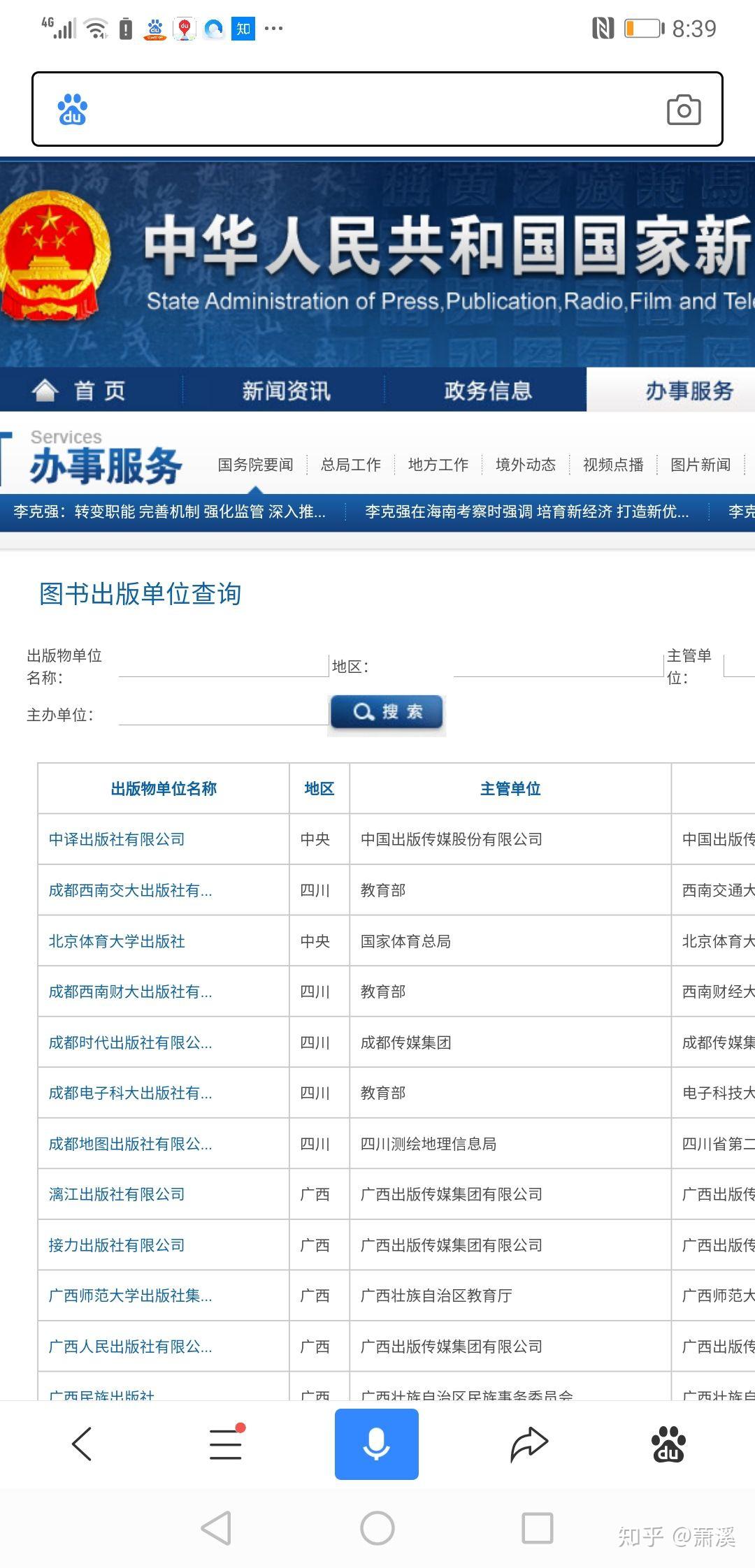Select 总局工作 sub-menu item

click(x=351, y=465)
